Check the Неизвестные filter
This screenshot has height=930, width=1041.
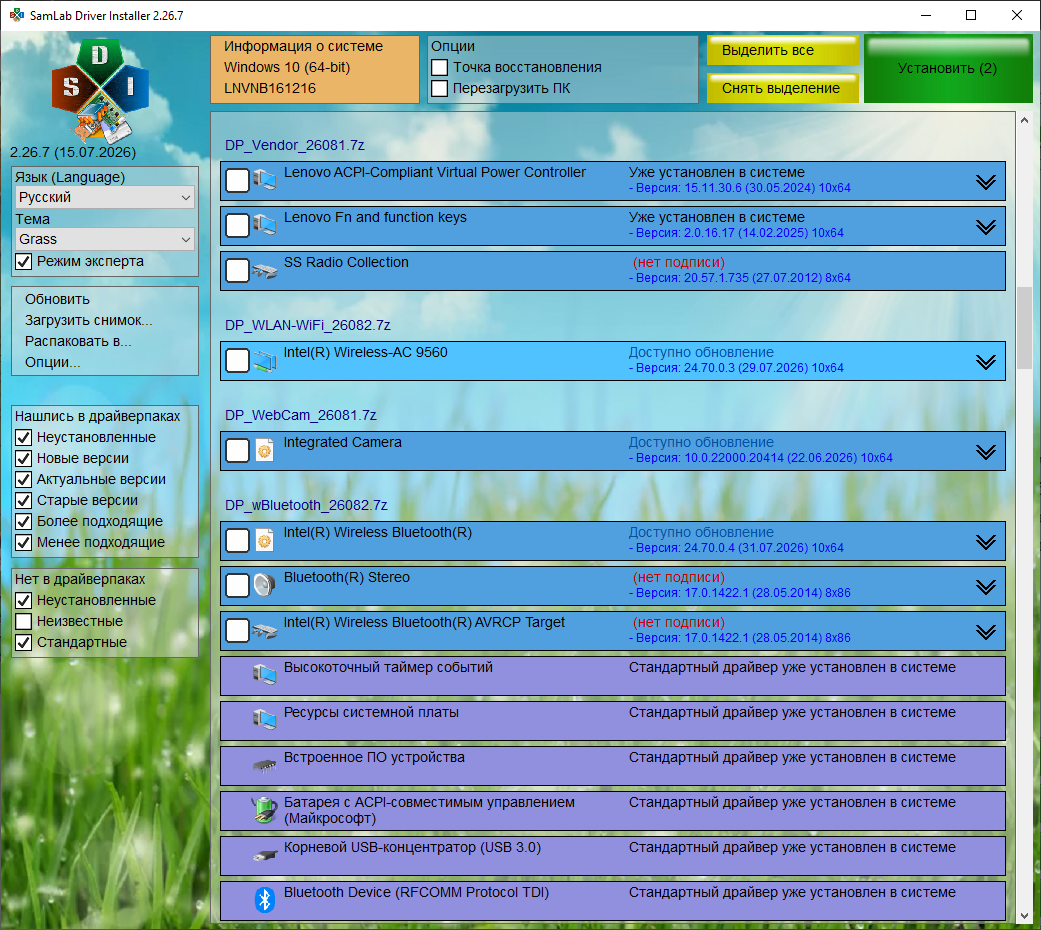(x=24, y=621)
